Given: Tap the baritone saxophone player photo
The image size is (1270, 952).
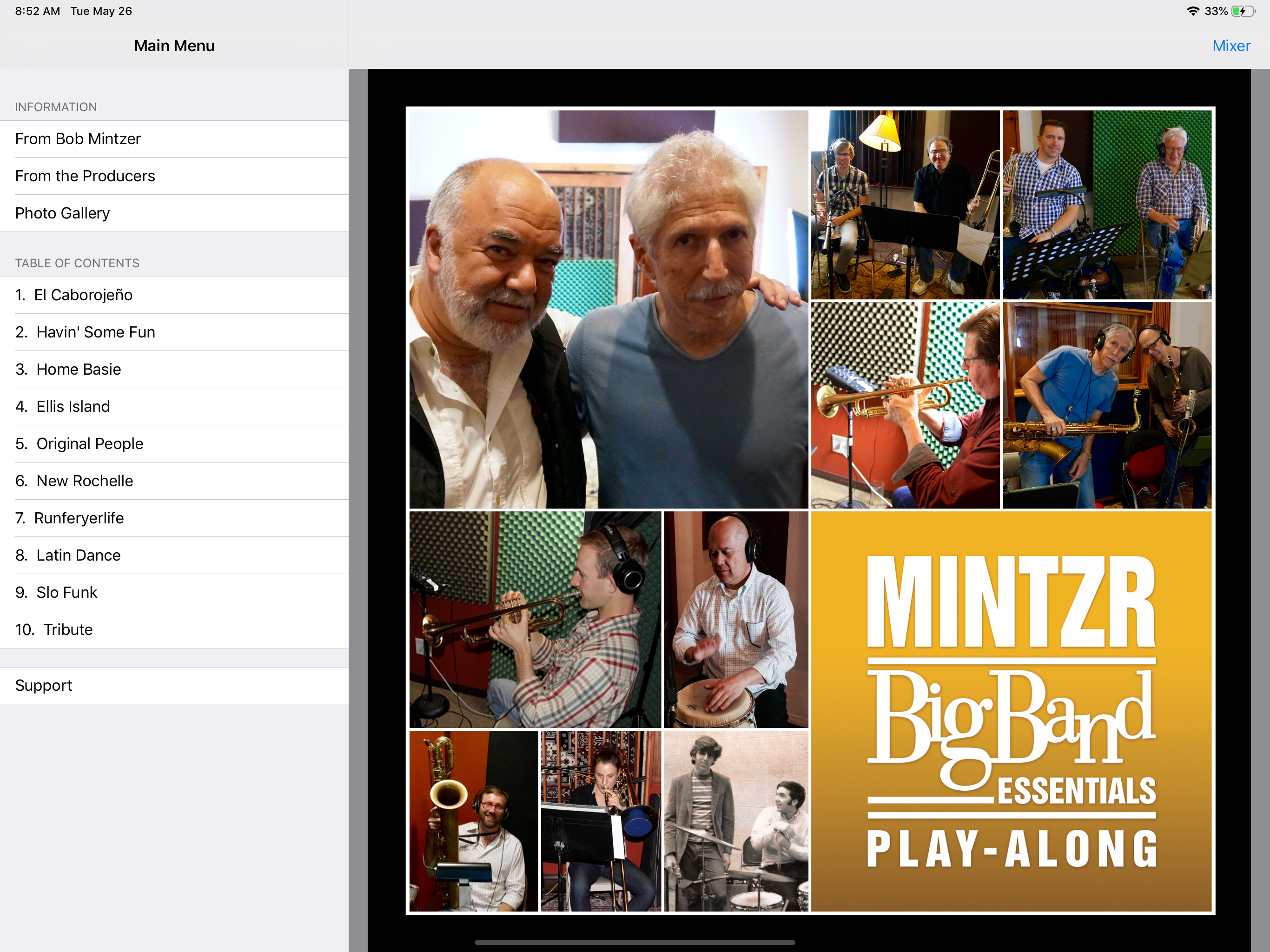Looking at the screenshot, I should [474, 821].
